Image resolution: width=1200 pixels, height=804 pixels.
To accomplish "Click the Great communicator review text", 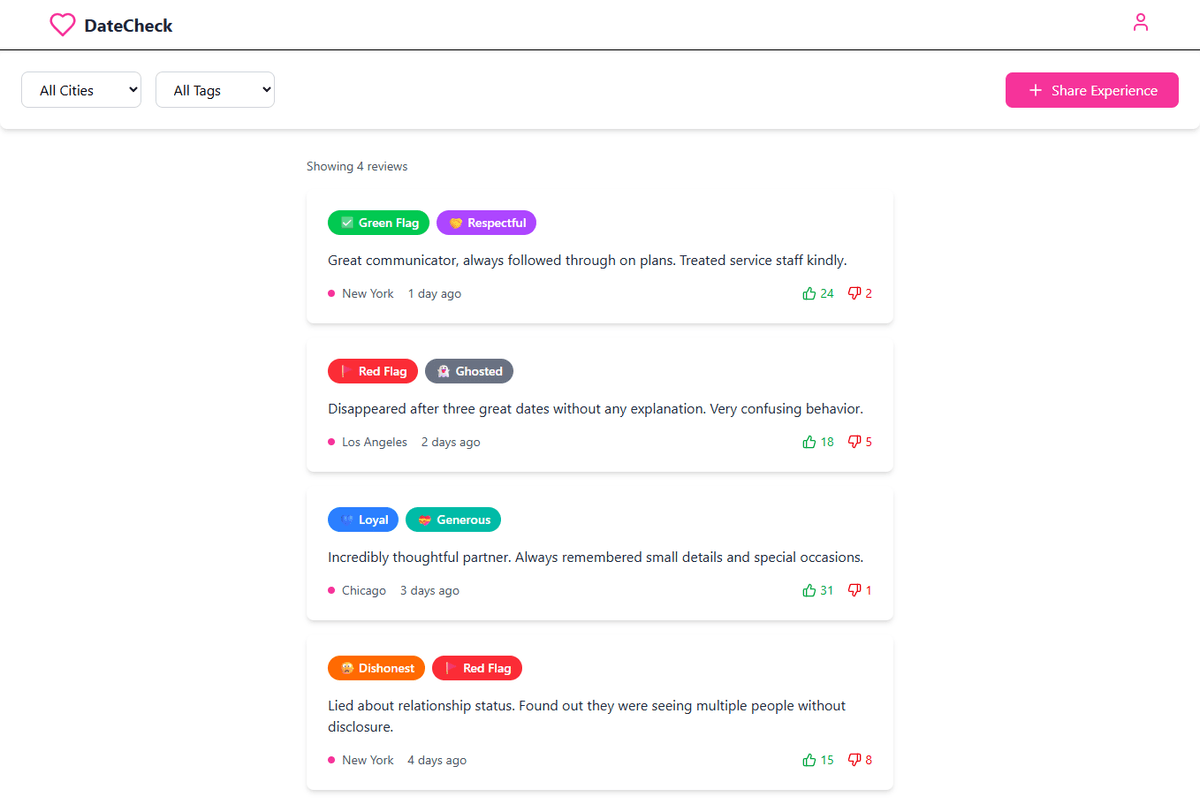I will tap(587, 260).
